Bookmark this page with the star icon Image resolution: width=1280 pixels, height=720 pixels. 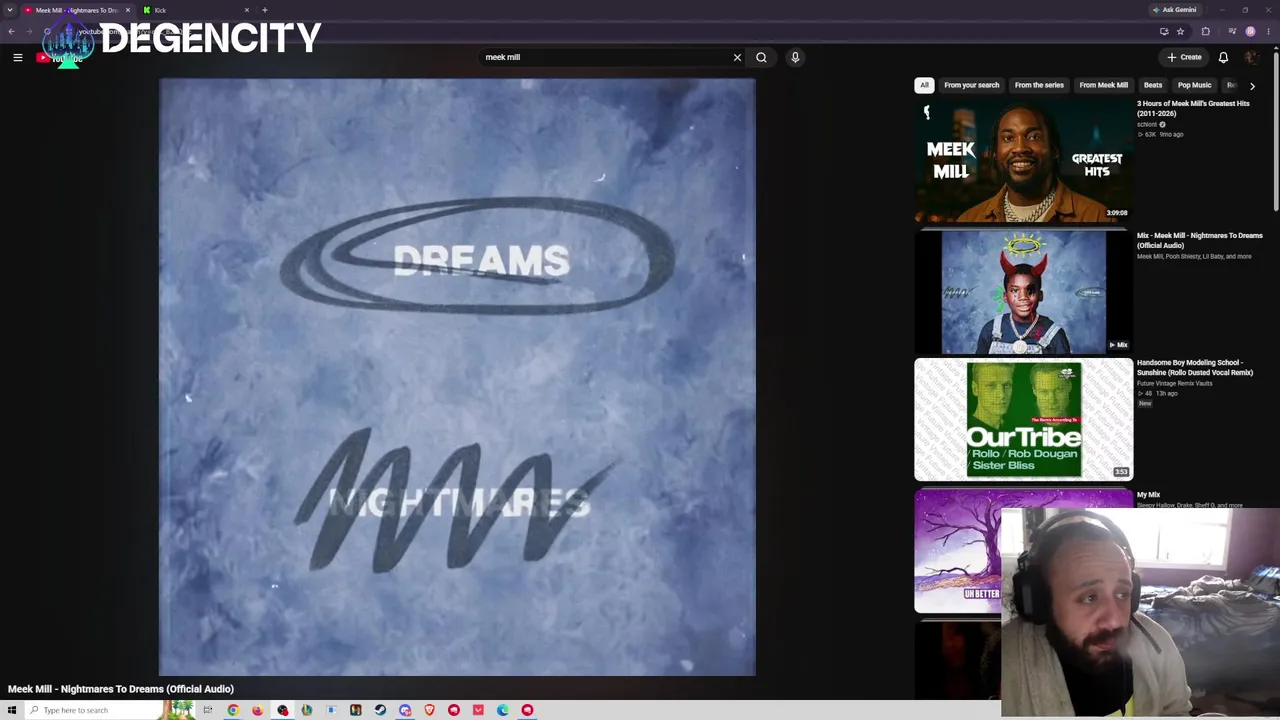(1180, 32)
